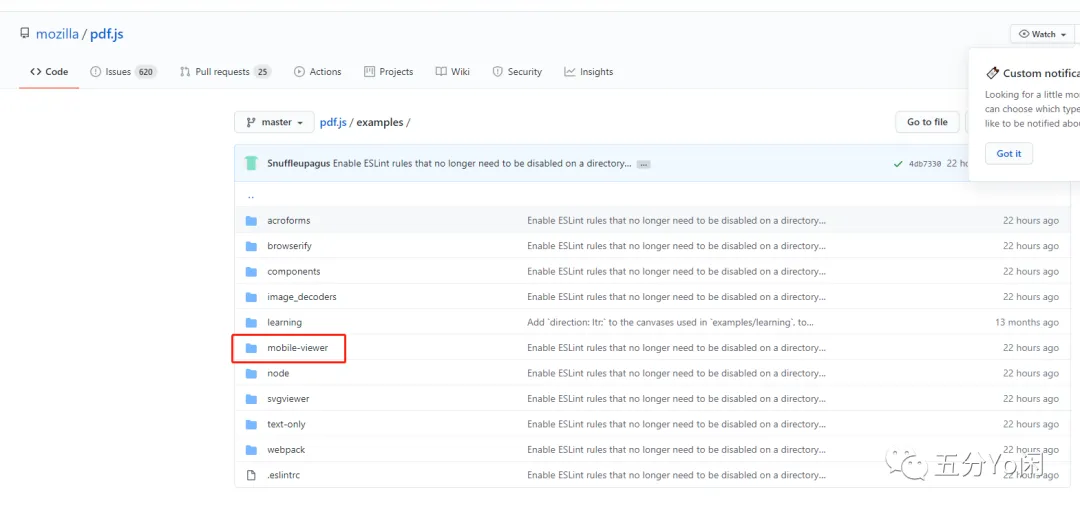
Task: Open the image_decoders folder name
Action: coord(302,297)
